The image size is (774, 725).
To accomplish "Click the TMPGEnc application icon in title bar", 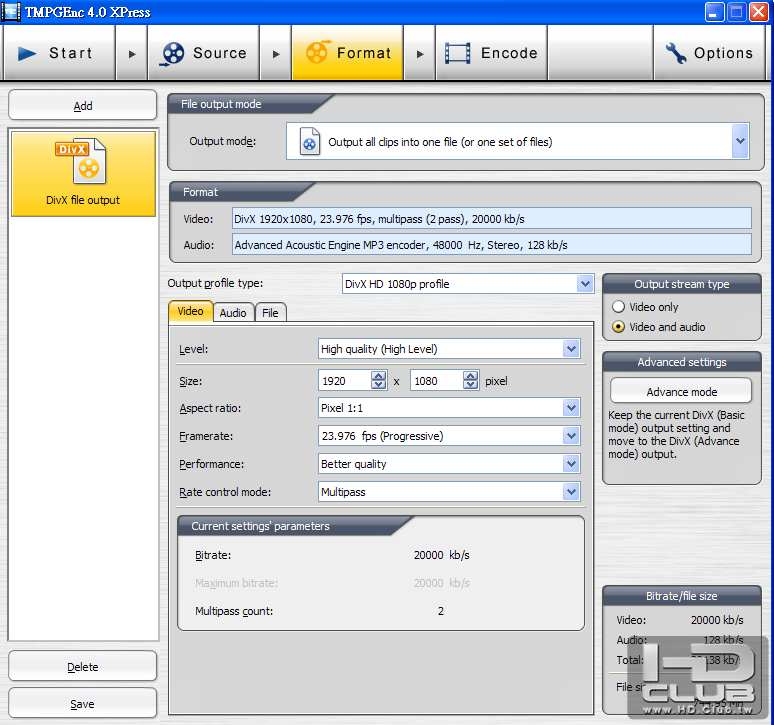I will pyautogui.click(x=11, y=12).
